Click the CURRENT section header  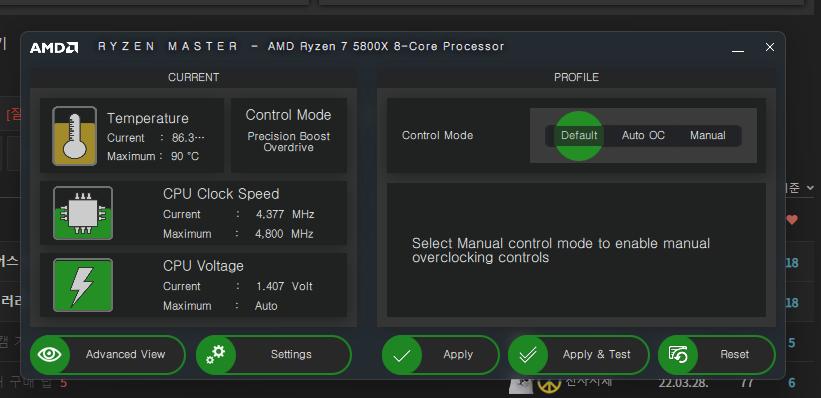tap(193, 78)
